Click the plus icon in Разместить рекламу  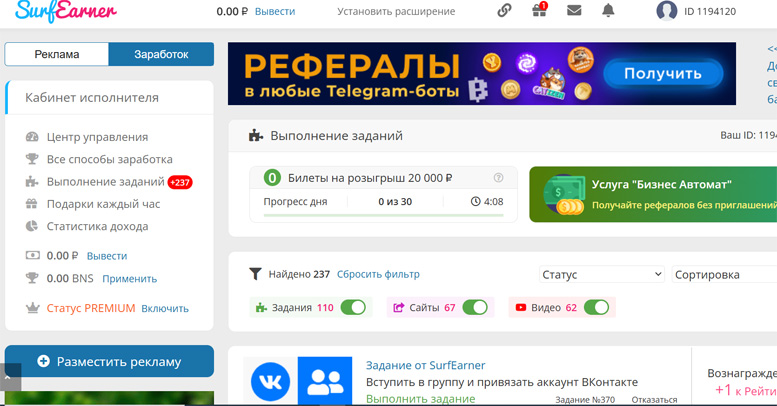(x=44, y=361)
